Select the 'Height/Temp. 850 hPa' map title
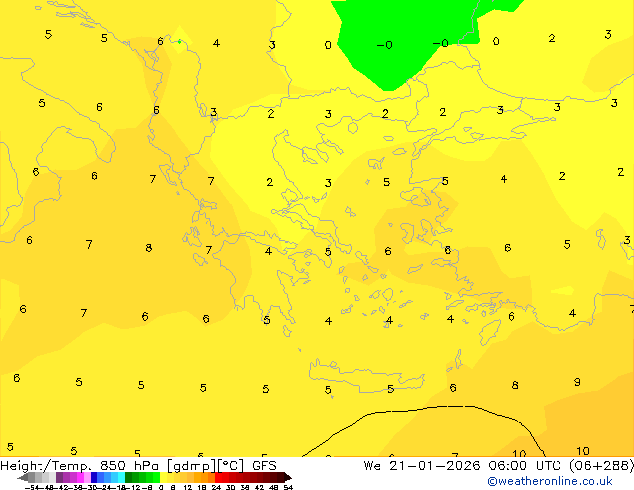Screen dimensions: 634x490 [80, 466]
